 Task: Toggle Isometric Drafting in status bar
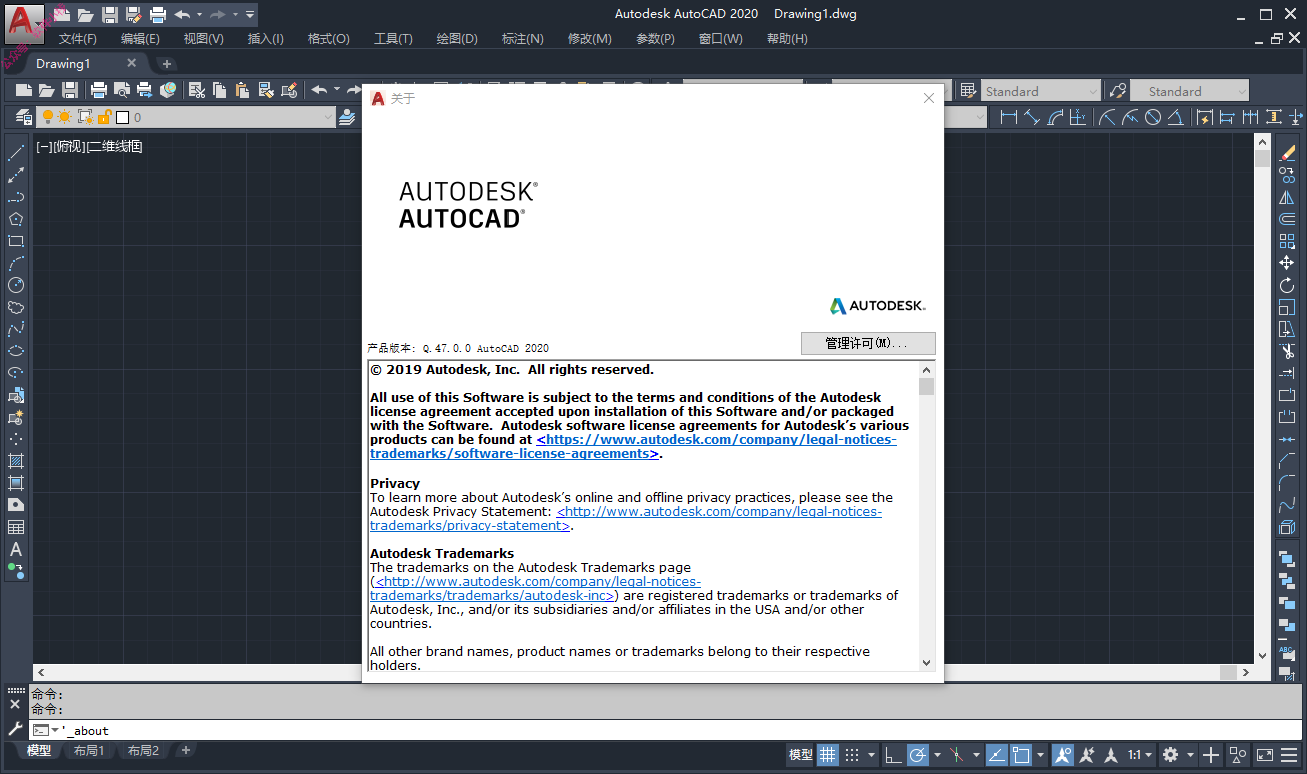point(956,754)
